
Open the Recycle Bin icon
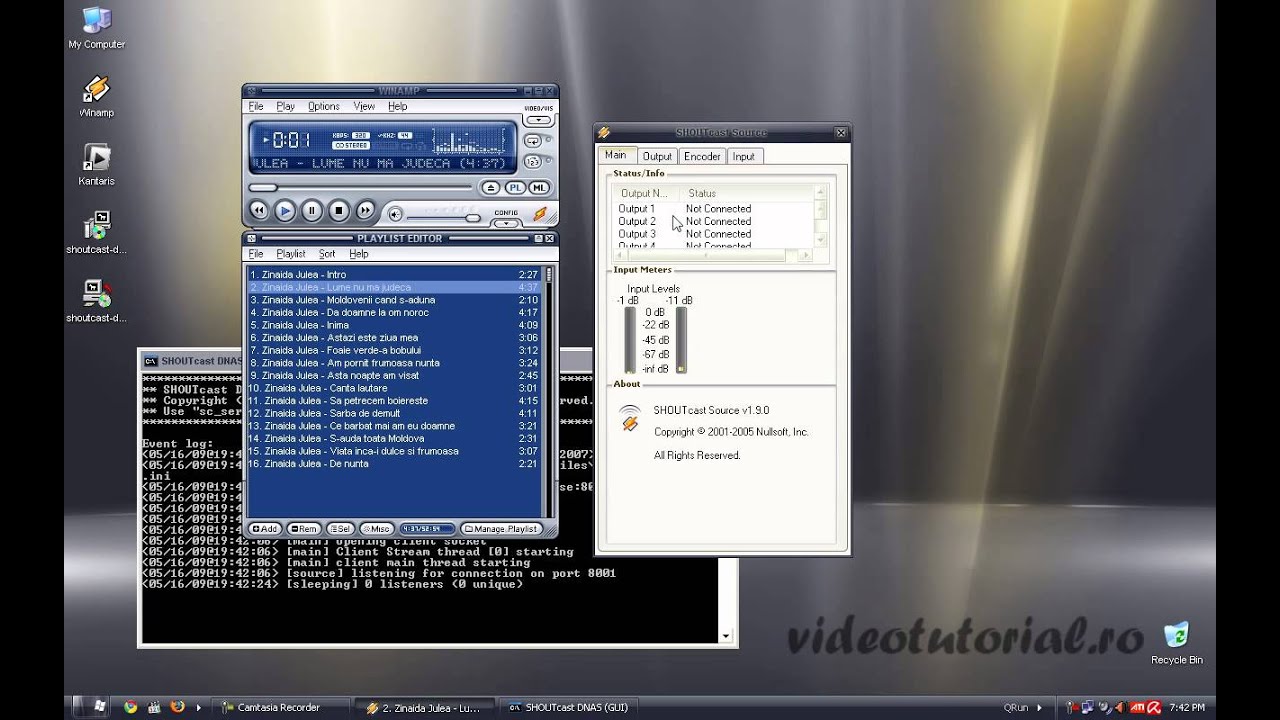[1176, 643]
